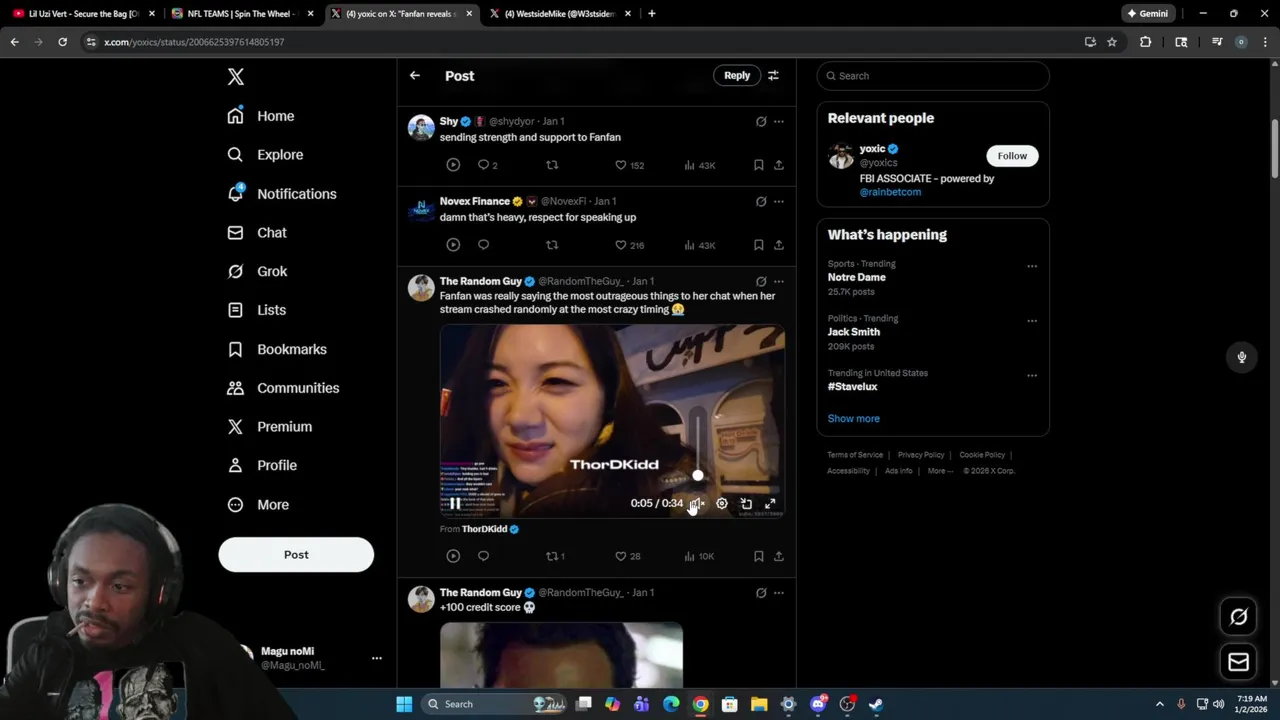
Task: Expand the video to fullscreen
Action: [x=770, y=504]
